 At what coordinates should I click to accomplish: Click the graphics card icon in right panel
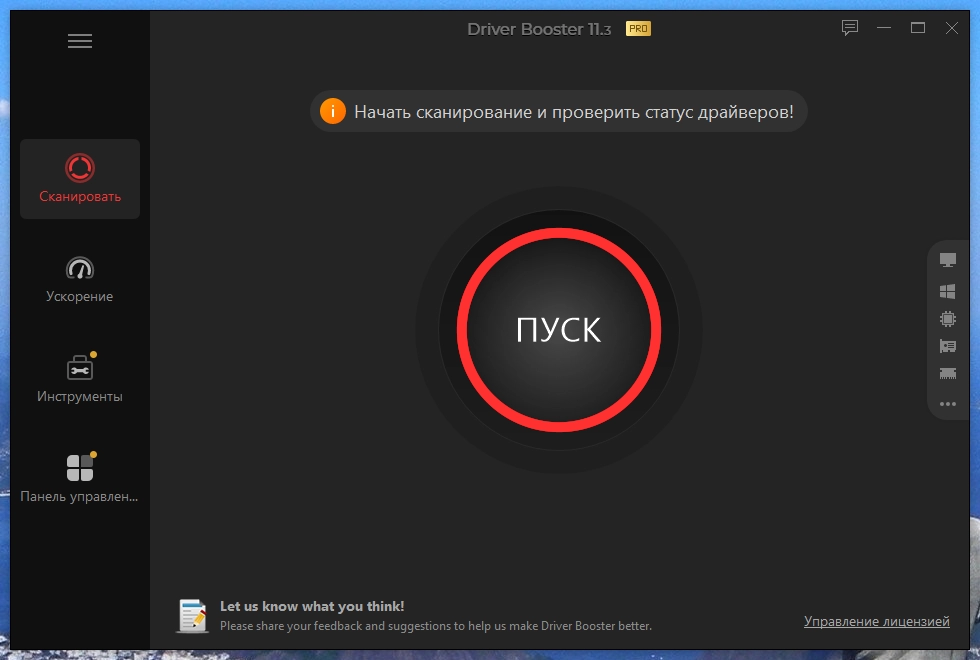click(x=948, y=346)
